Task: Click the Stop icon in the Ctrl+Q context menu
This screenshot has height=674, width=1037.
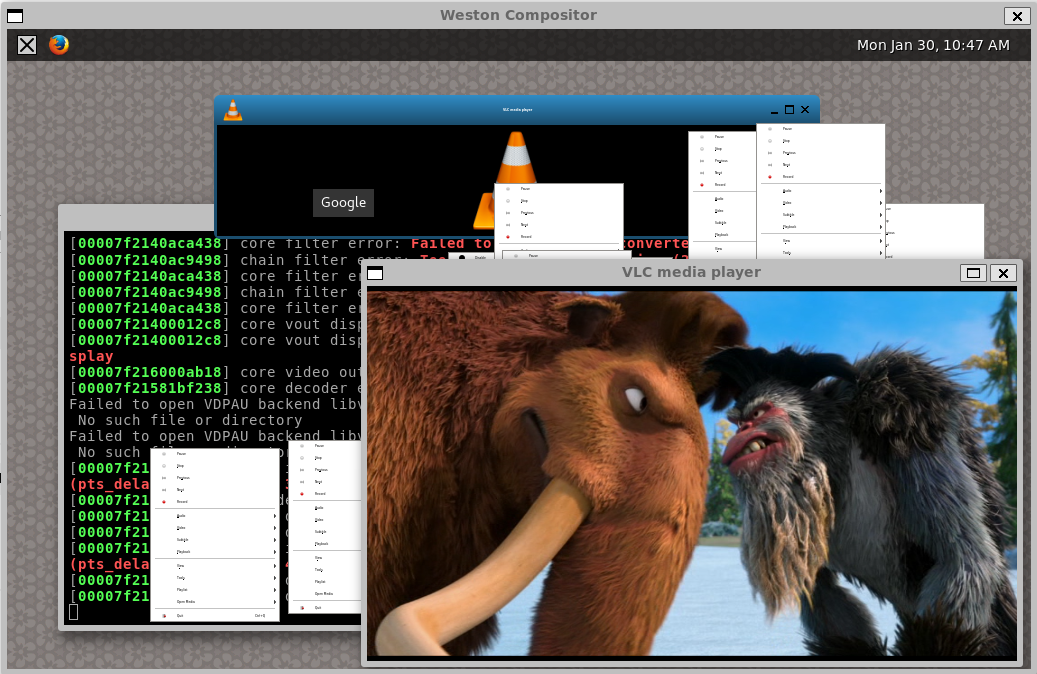Action: pos(164,466)
